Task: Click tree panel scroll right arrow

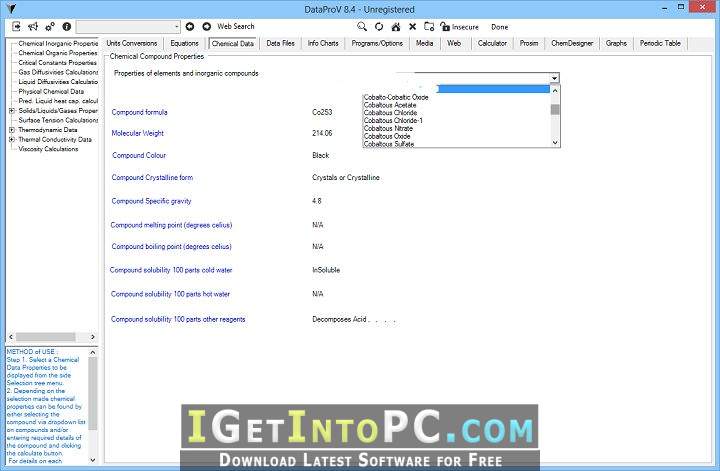Action: tap(93, 337)
